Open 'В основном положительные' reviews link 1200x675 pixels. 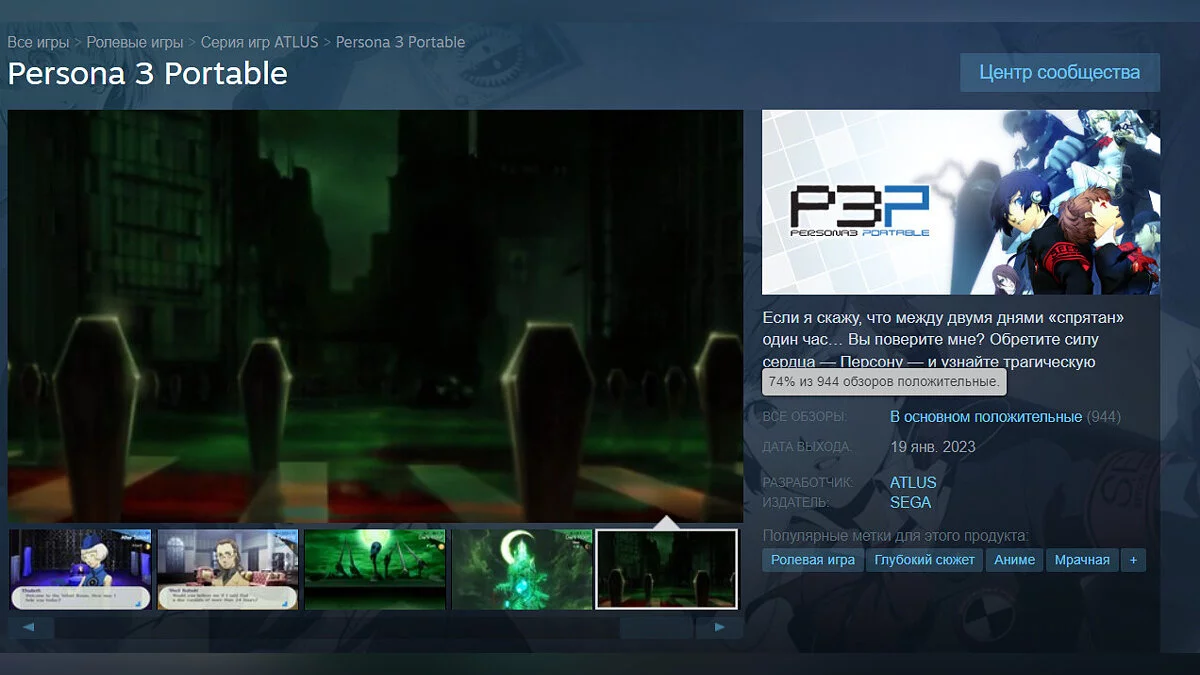click(x=986, y=416)
